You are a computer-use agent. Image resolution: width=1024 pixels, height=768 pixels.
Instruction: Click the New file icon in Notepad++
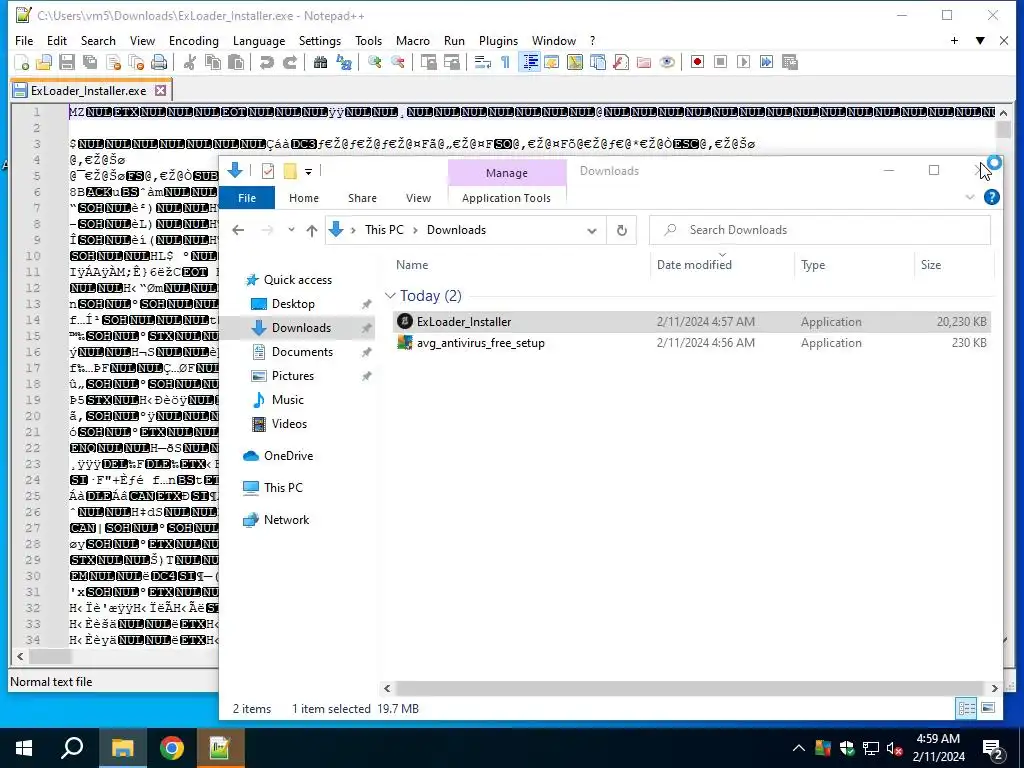[x=22, y=63]
